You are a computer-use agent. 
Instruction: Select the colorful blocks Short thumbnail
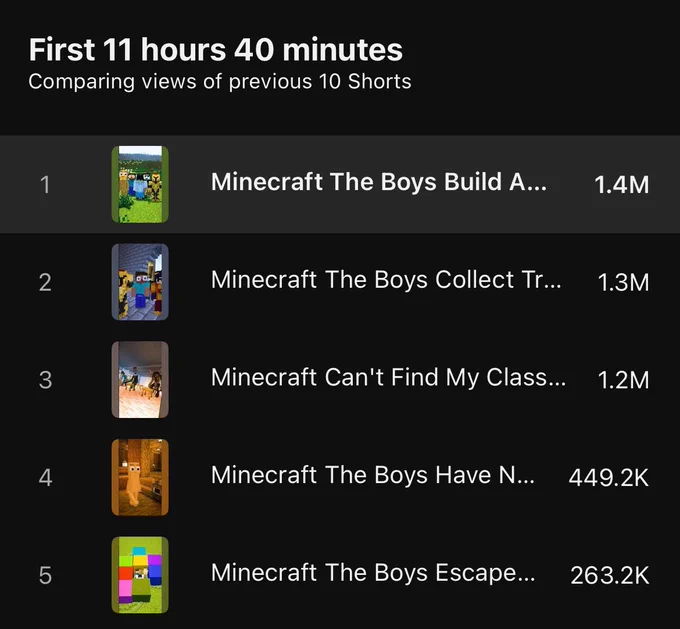pyautogui.click(x=140, y=575)
